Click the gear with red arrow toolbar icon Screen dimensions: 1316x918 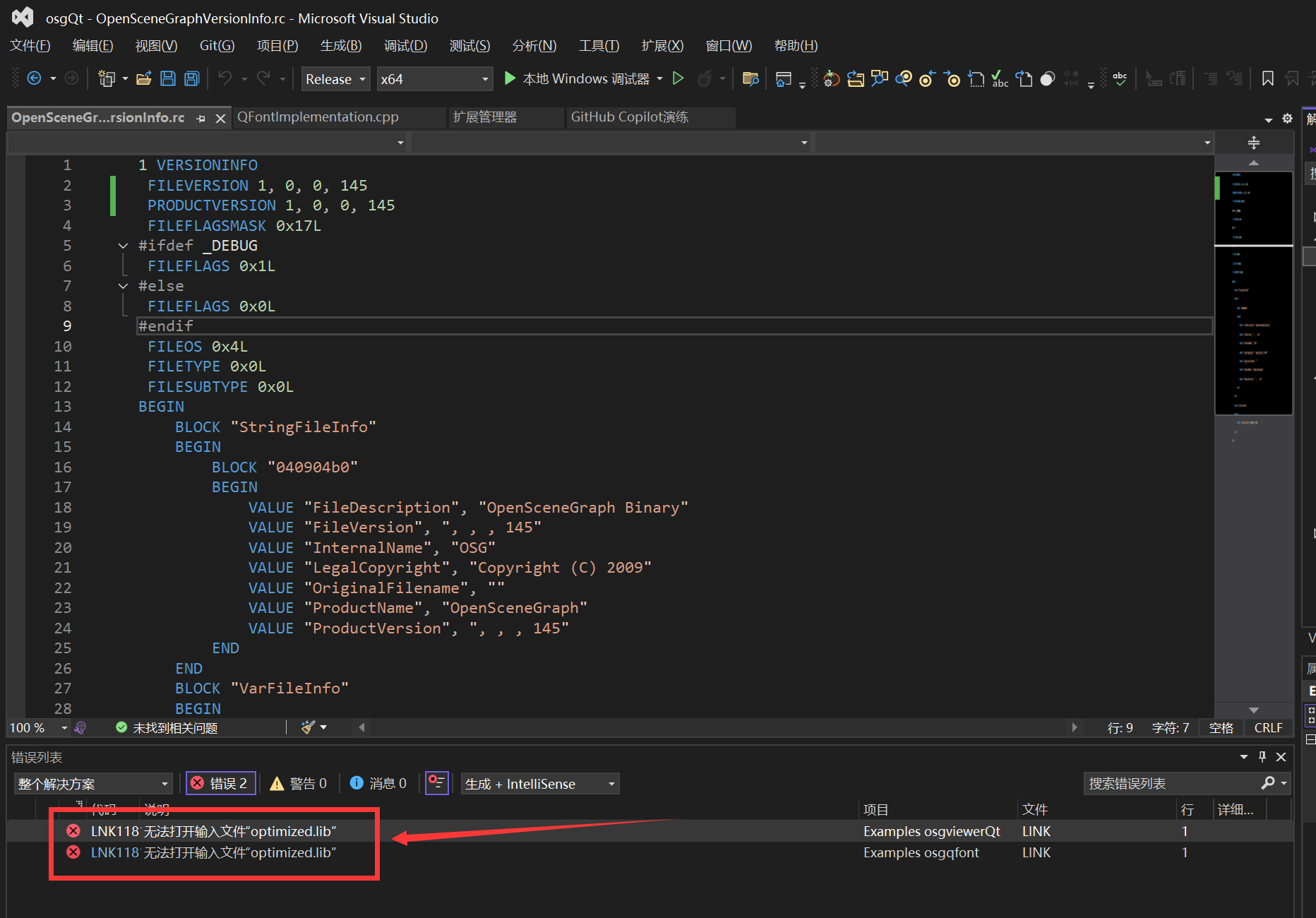831,78
